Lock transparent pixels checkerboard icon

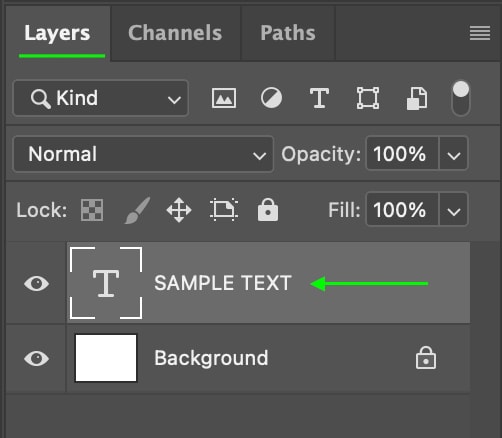[x=92, y=210]
